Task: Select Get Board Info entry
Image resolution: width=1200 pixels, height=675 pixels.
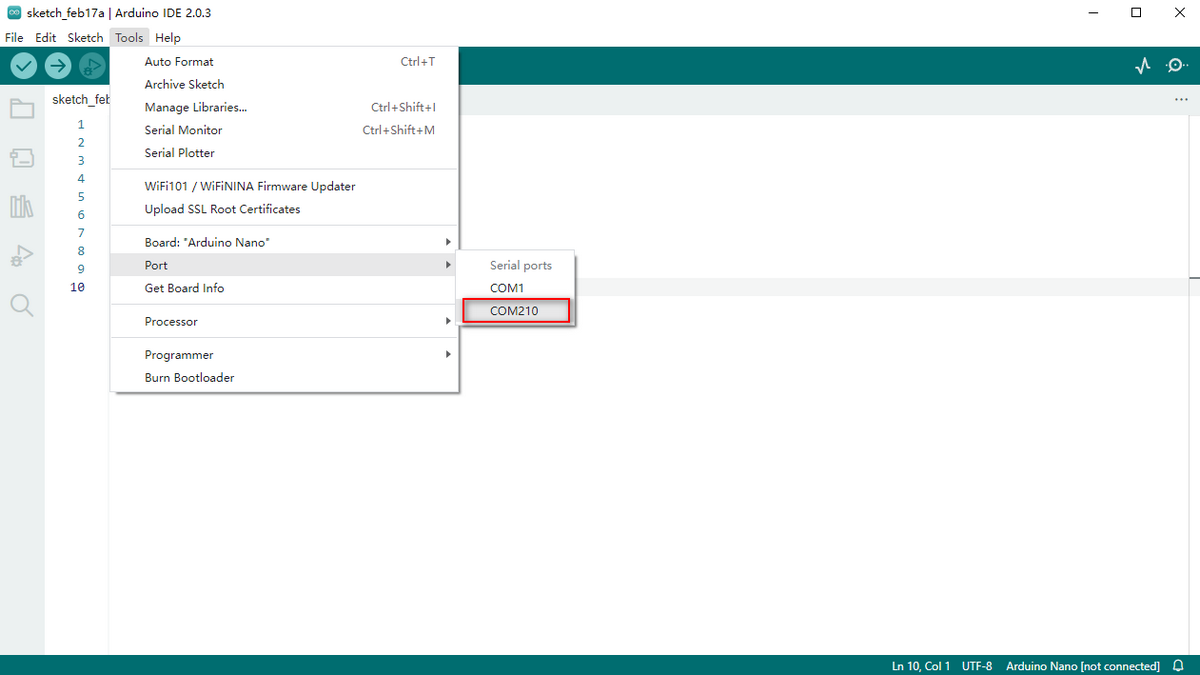Action: click(x=285, y=288)
